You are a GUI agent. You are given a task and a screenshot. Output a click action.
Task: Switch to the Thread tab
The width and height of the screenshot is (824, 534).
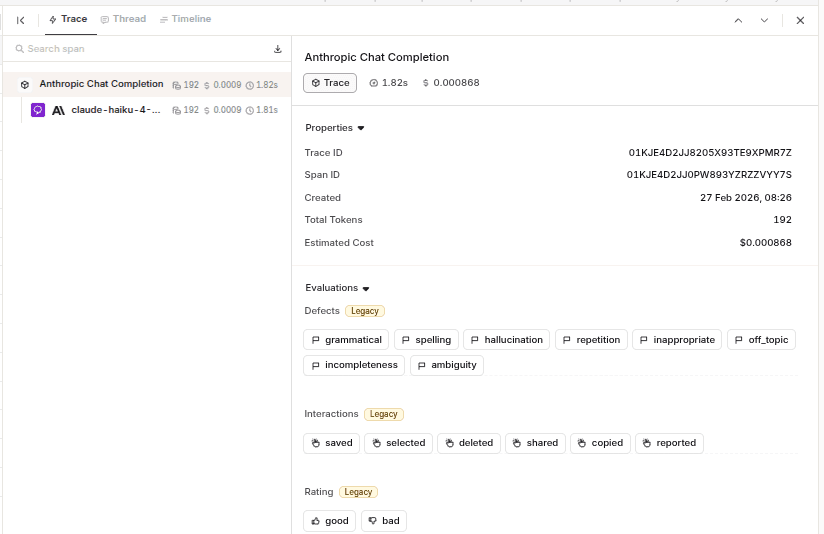(x=123, y=19)
